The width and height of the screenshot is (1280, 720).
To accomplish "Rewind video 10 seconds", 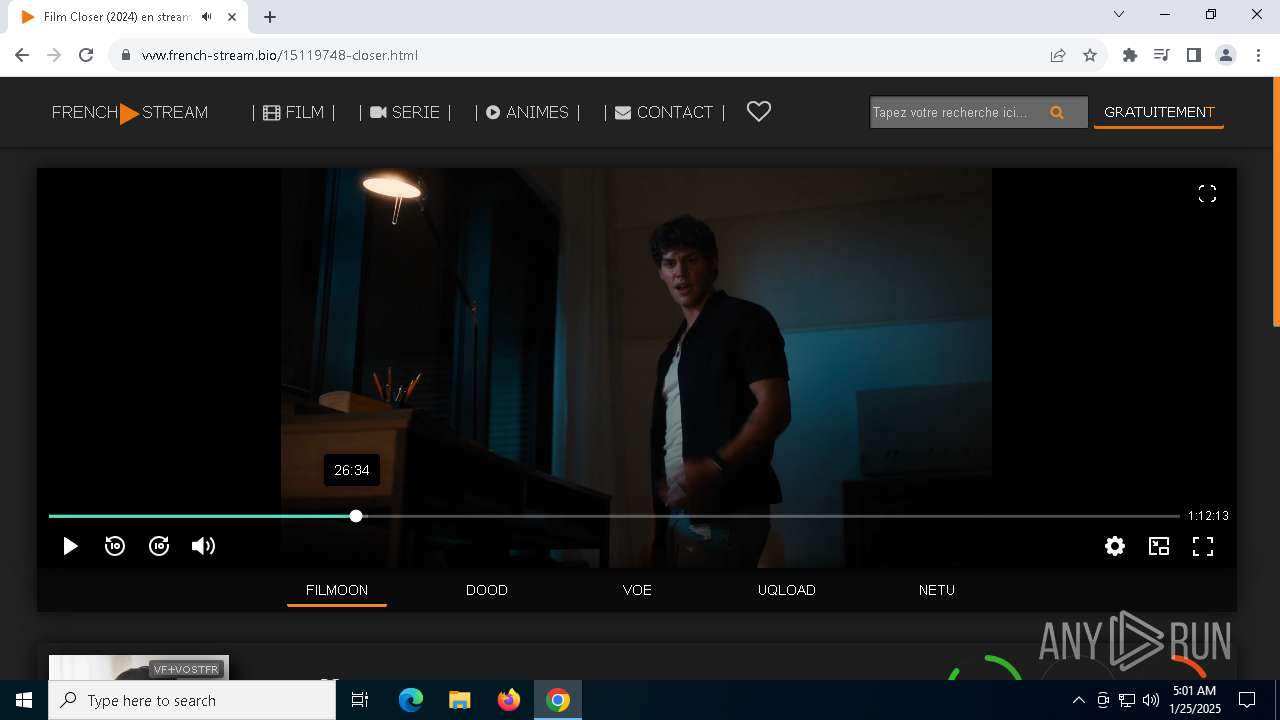I will [115, 546].
